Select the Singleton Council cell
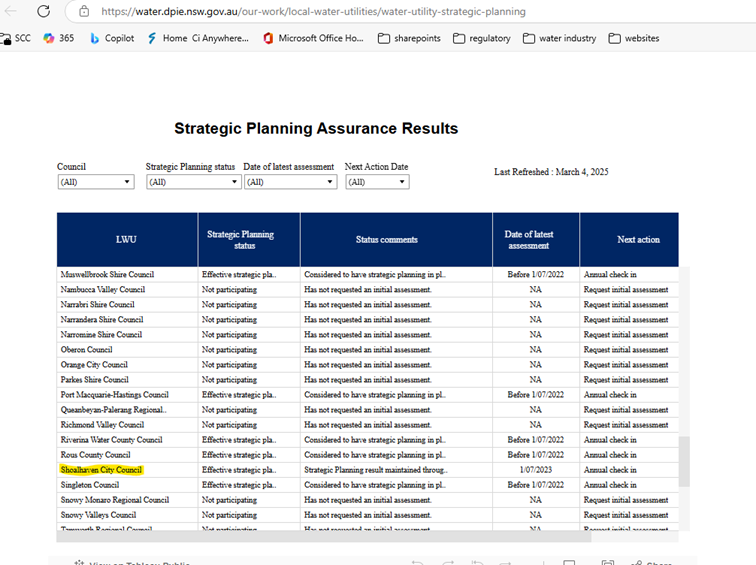Viewport: 756px width, 565px height. pyautogui.click(x=127, y=484)
